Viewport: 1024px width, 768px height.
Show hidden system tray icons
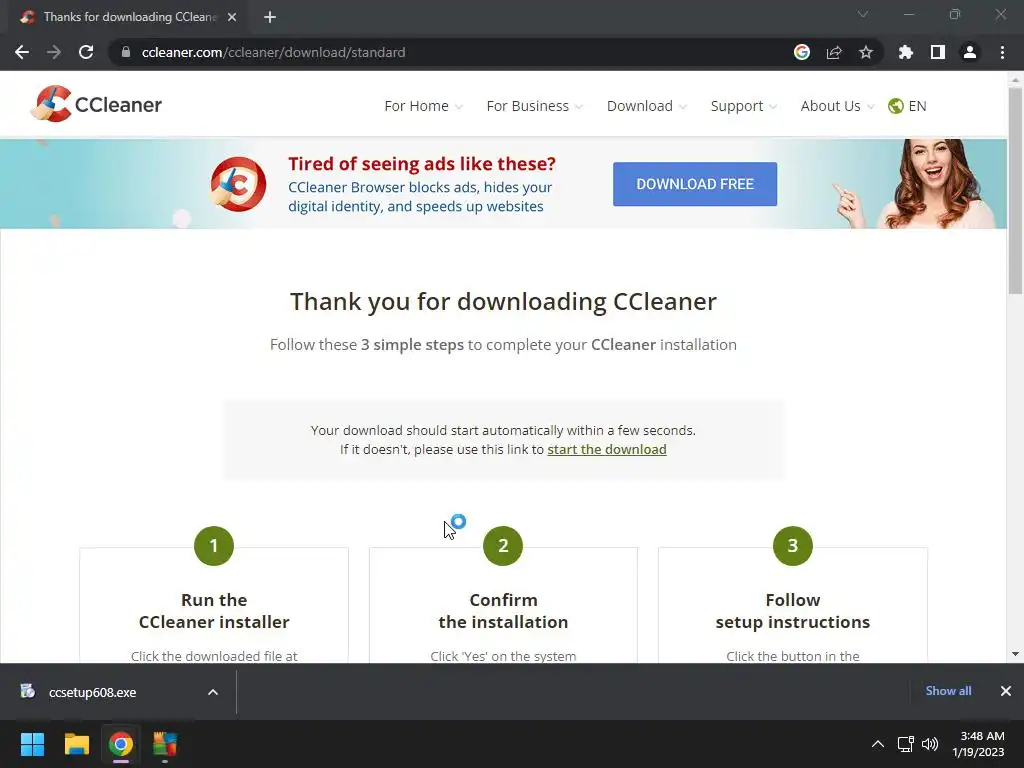tap(878, 744)
